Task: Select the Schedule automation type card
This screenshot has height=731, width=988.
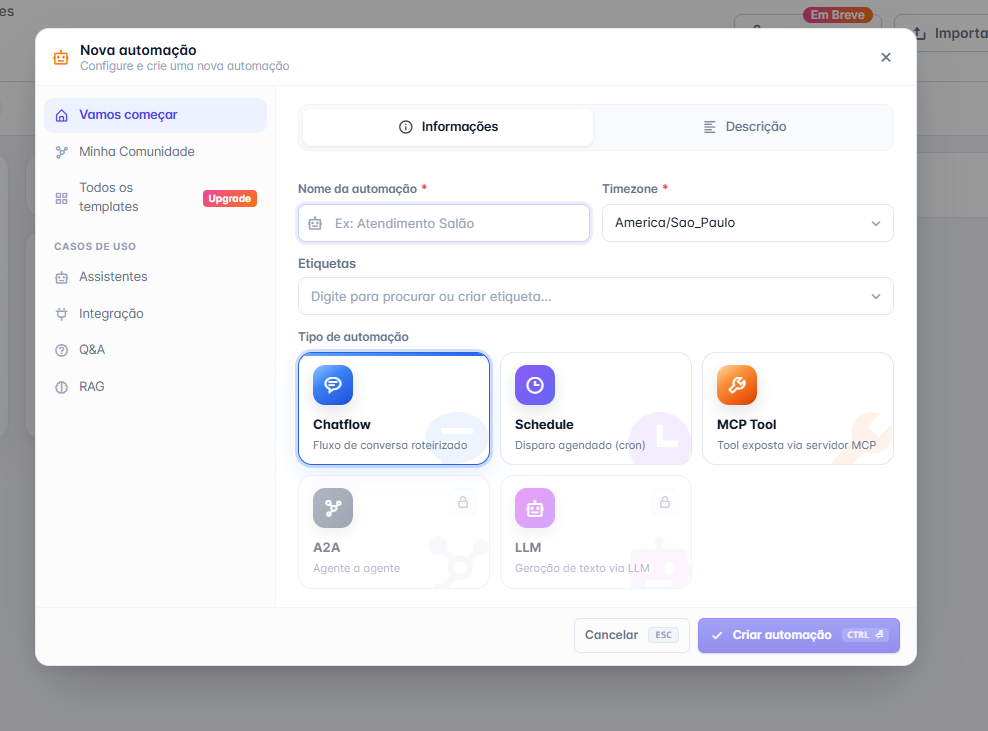Action: click(x=595, y=408)
